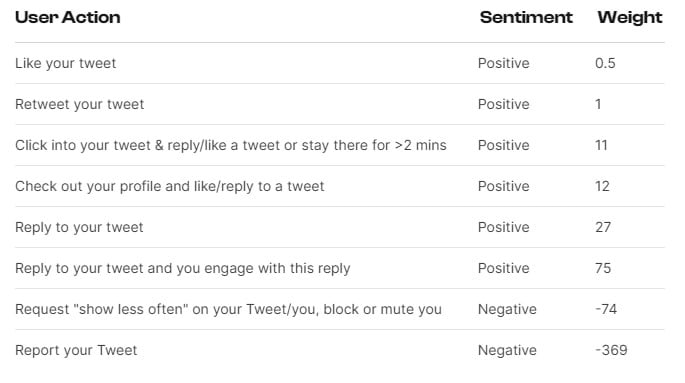Click the weight value 11
The height and width of the screenshot is (383, 685).
601,145
